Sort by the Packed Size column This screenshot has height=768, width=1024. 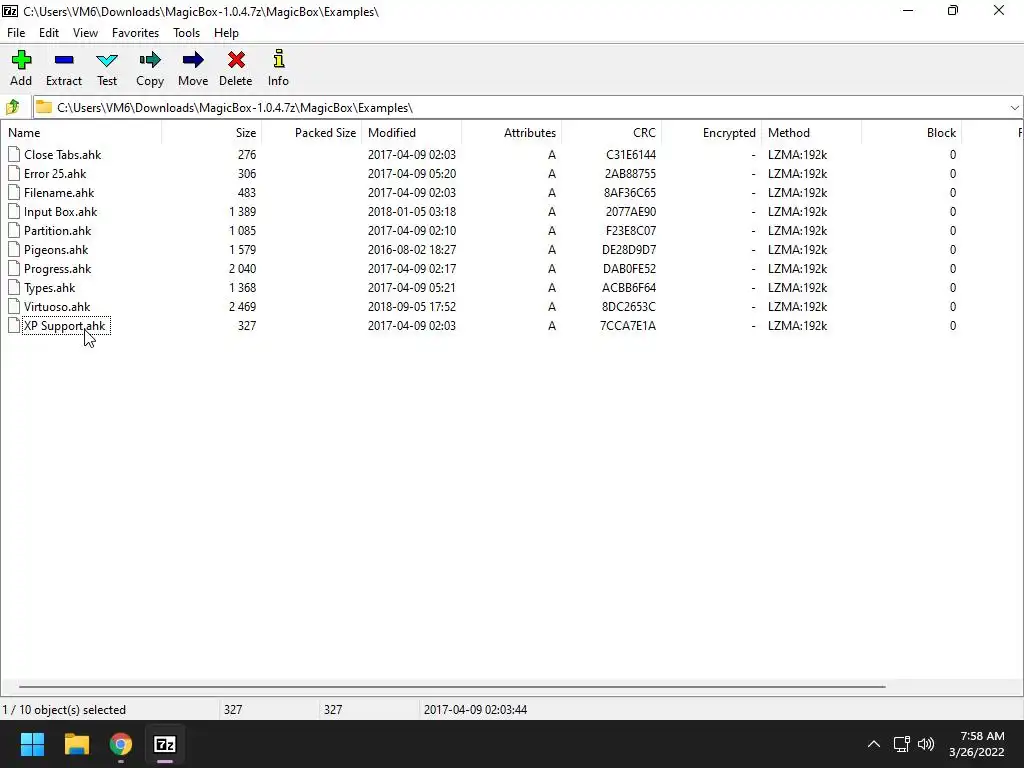pyautogui.click(x=312, y=133)
